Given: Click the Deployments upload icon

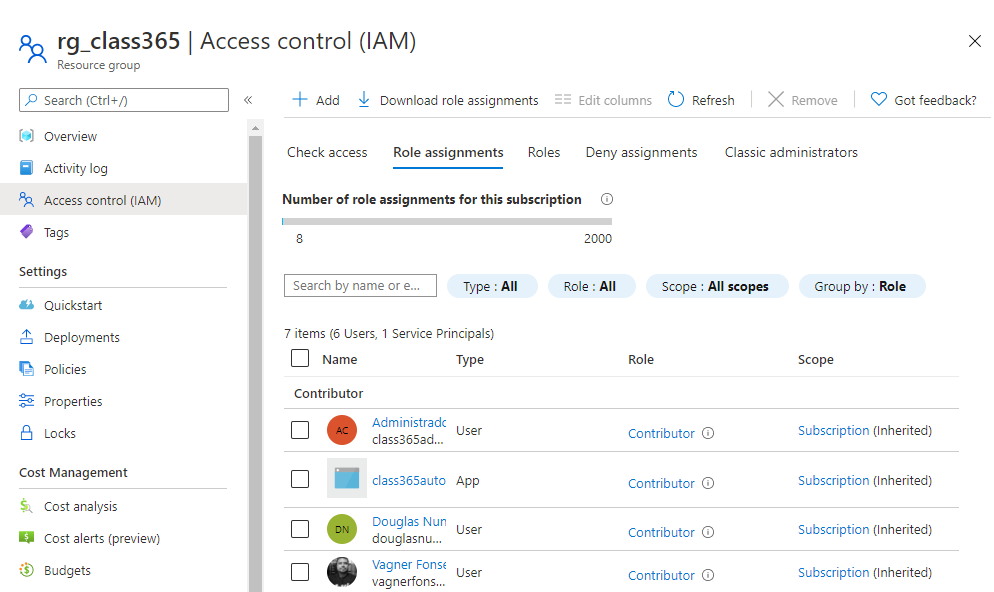Looking at the screenshot, I should coord(27,337).
